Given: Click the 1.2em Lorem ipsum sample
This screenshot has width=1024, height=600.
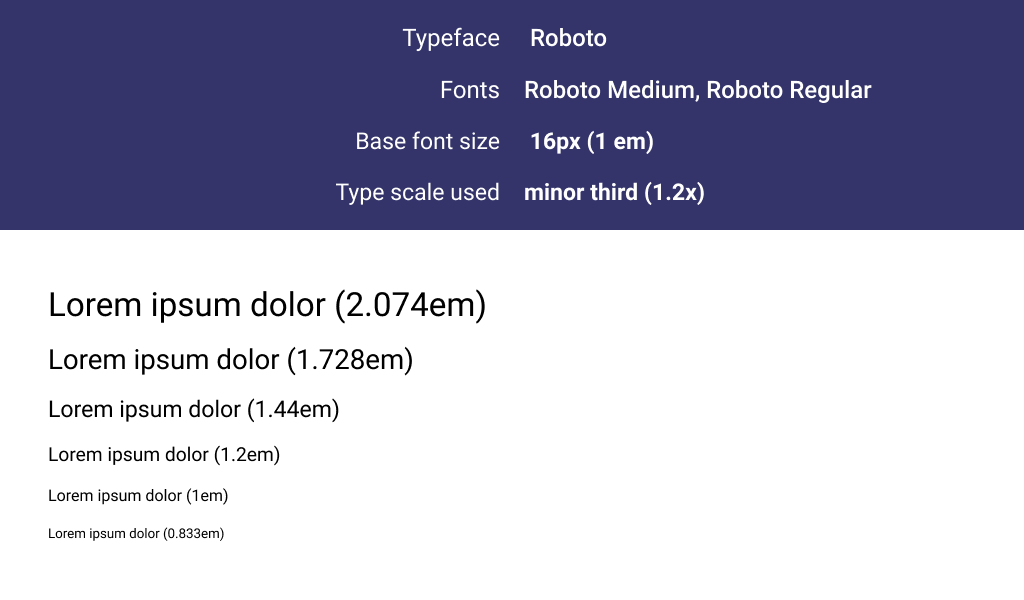Looking at the screenshot, I should pos(164,454).
